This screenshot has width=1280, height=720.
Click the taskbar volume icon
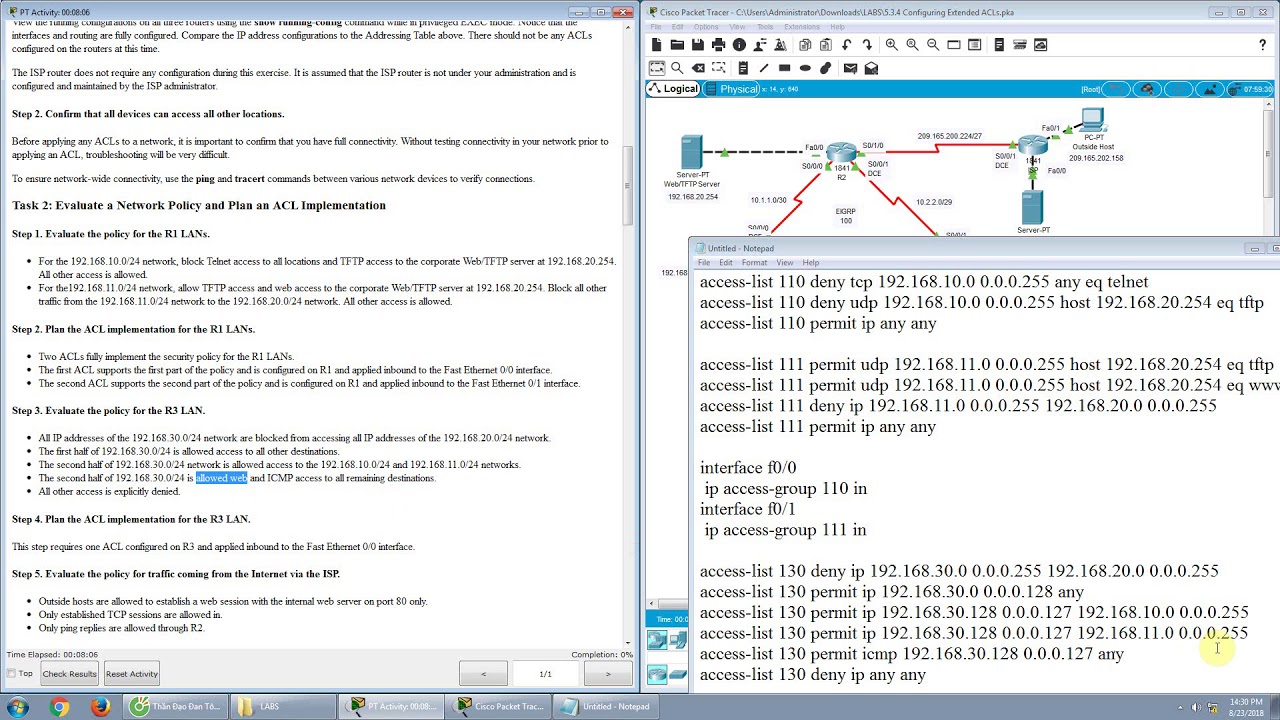(1196, 707)
